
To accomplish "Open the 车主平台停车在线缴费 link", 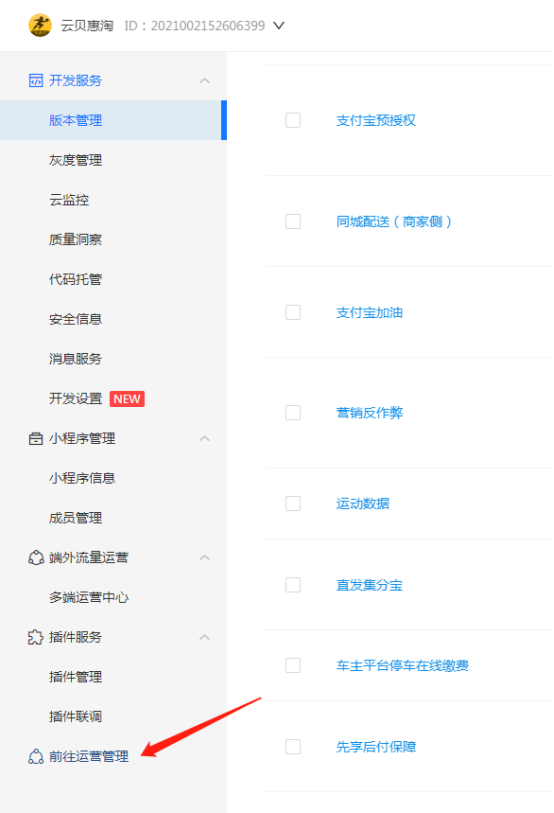I will pyautogui.click(x=403, y=665).
